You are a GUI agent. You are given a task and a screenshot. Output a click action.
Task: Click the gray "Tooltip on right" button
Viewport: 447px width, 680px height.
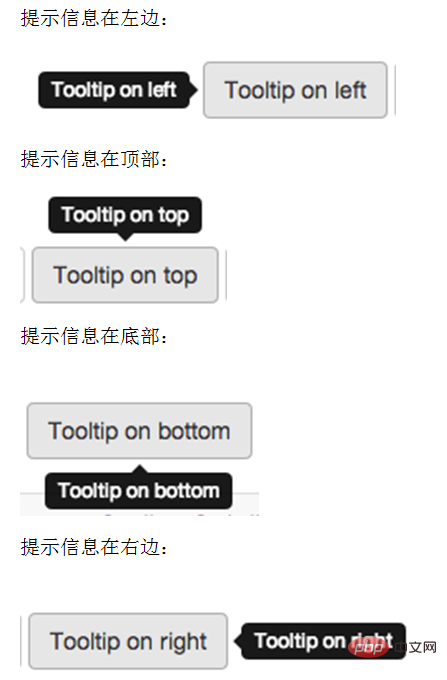(128, 641)
